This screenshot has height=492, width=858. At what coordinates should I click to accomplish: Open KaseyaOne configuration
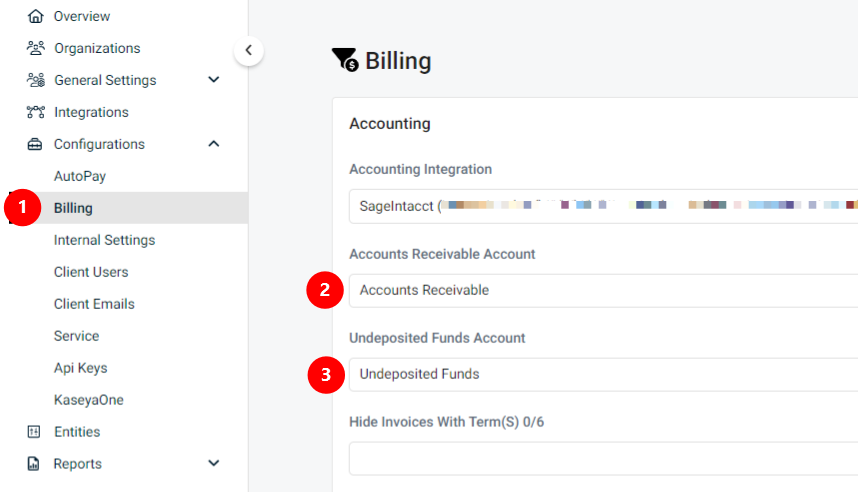(x=89, y=400)
